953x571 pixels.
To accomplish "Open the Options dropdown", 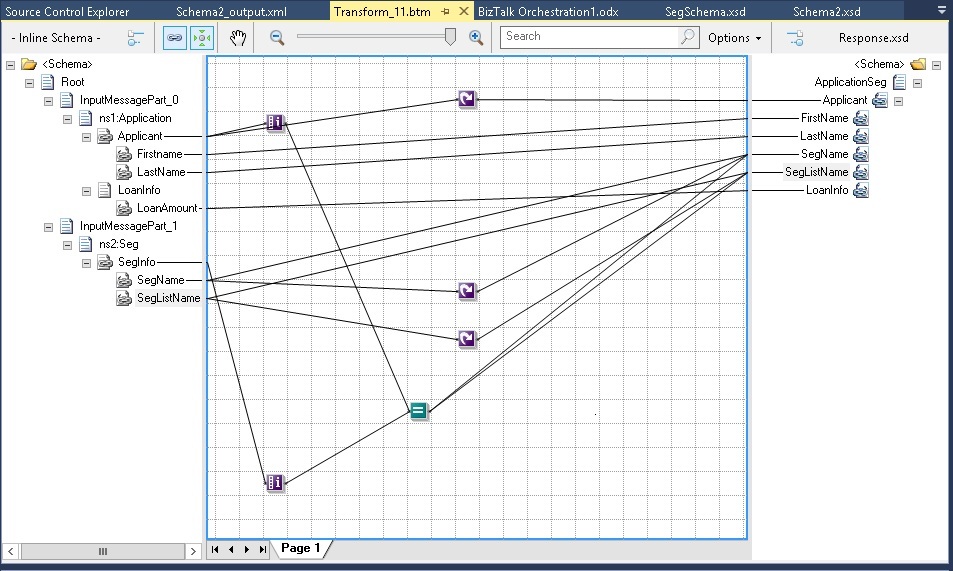I will tap(734, 38).
